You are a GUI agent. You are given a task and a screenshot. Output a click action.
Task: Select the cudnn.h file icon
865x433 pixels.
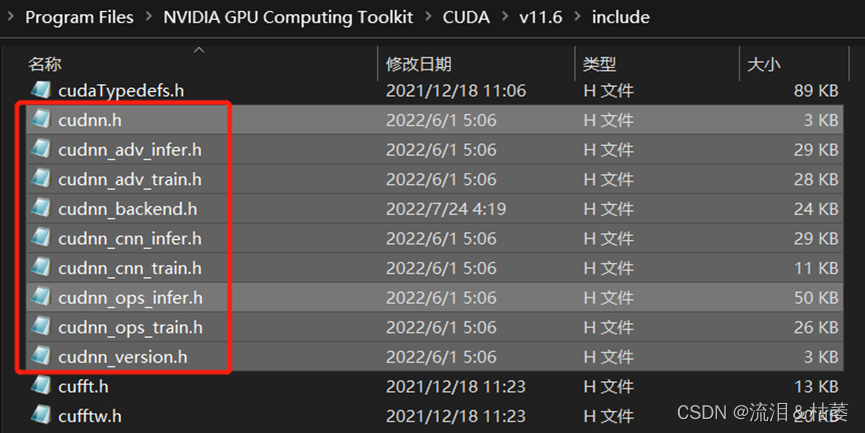coord(41,119)
